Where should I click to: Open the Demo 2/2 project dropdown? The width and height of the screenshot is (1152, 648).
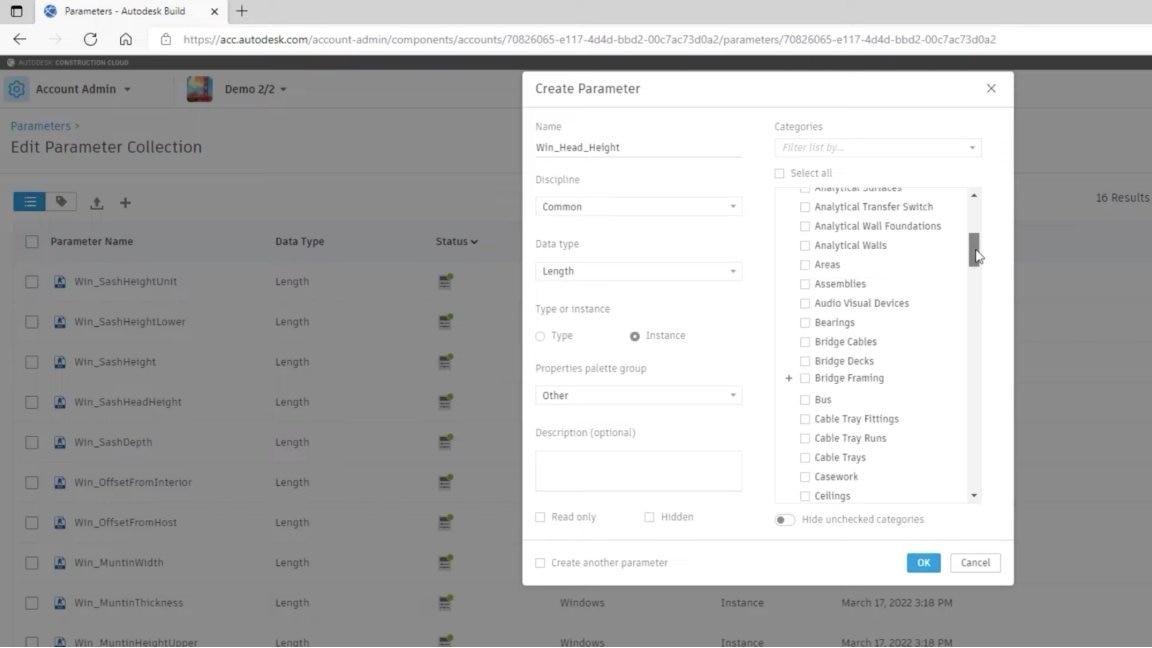(x=255, y=89)
